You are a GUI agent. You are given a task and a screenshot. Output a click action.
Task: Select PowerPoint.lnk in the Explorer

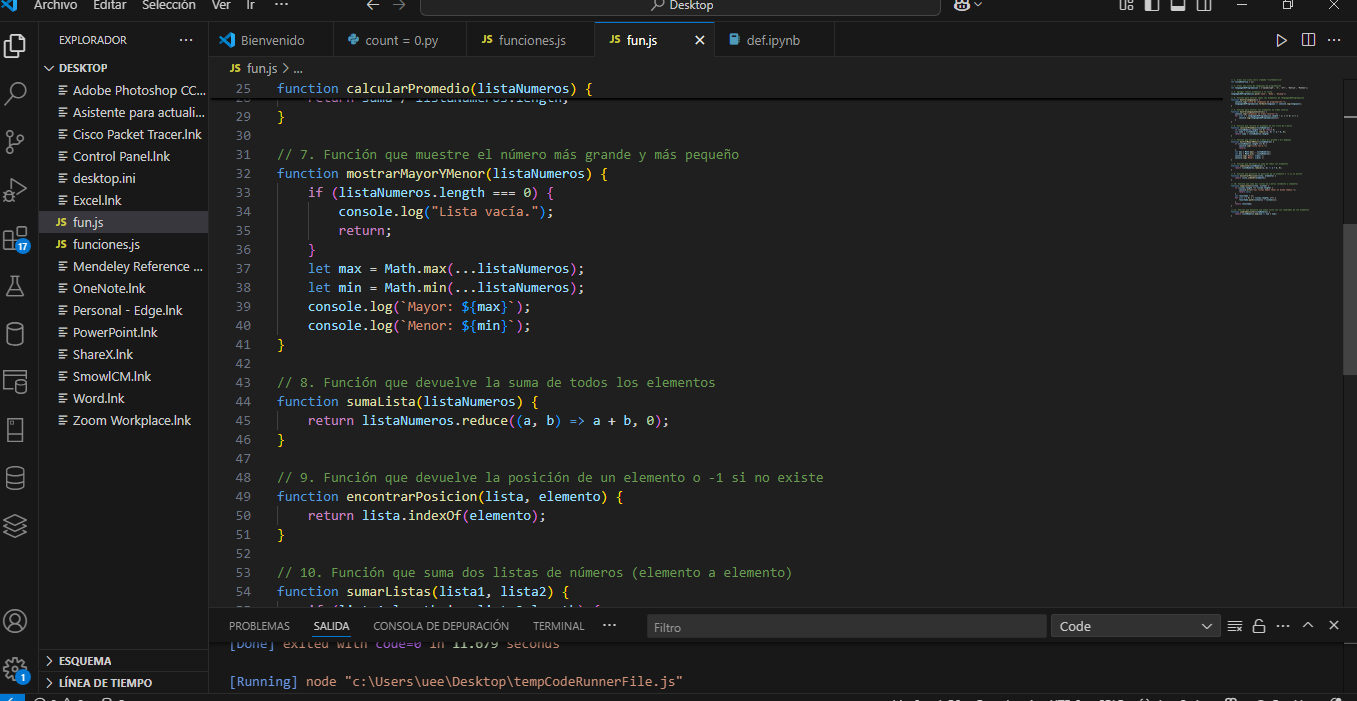[123, 332]
